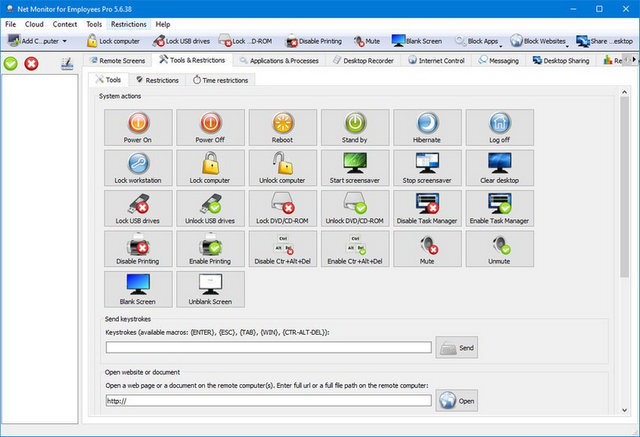This screenshot has width=640, height=437.
Task: Click the Open website button
Action: (x=457, y=400)
